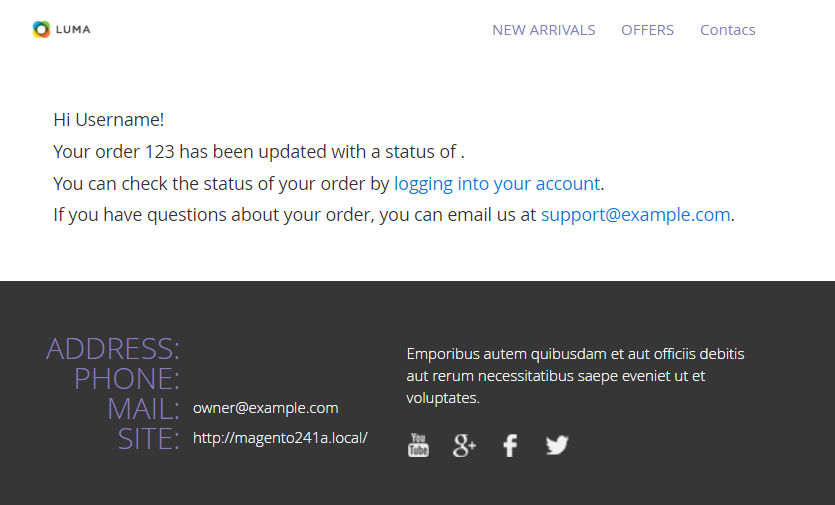Go to the OFFERS menu item
The width and height of the screenshot is (835, 505).
click(647, 30)
